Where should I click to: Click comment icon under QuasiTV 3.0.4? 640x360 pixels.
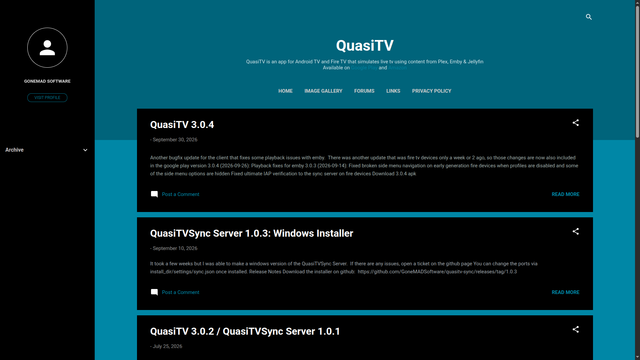154,194
